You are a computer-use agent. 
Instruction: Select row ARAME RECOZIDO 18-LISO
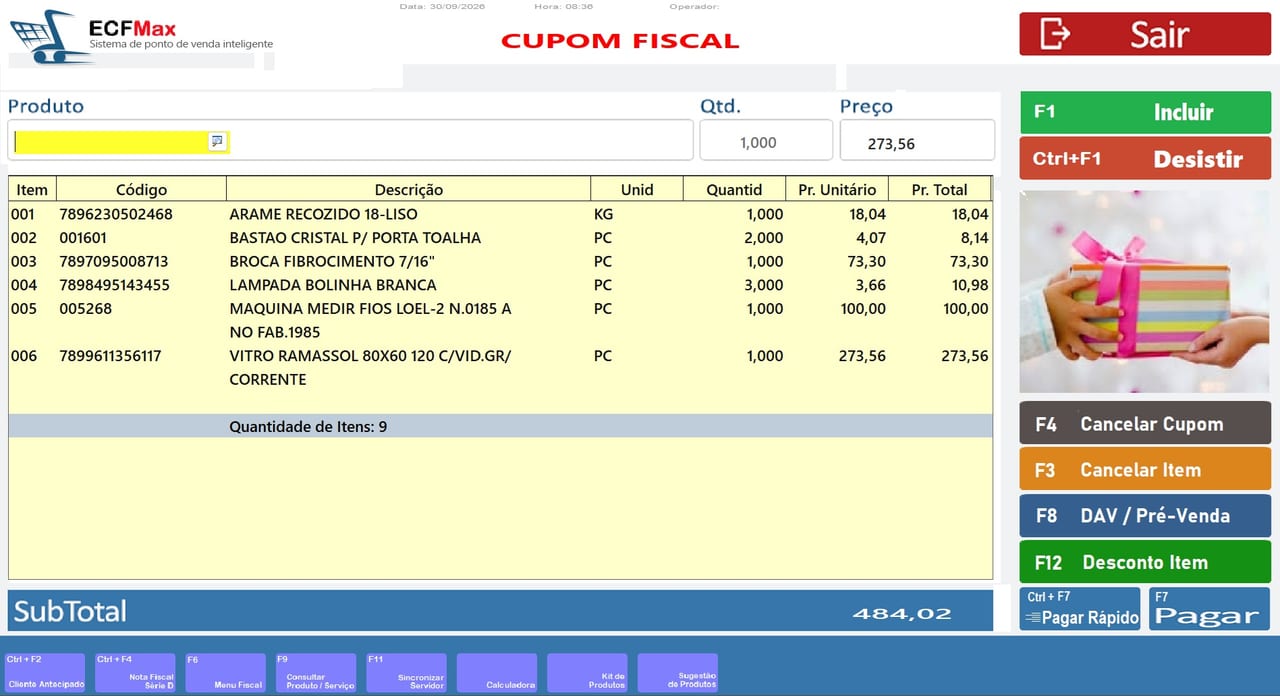(x=500, y=214)
